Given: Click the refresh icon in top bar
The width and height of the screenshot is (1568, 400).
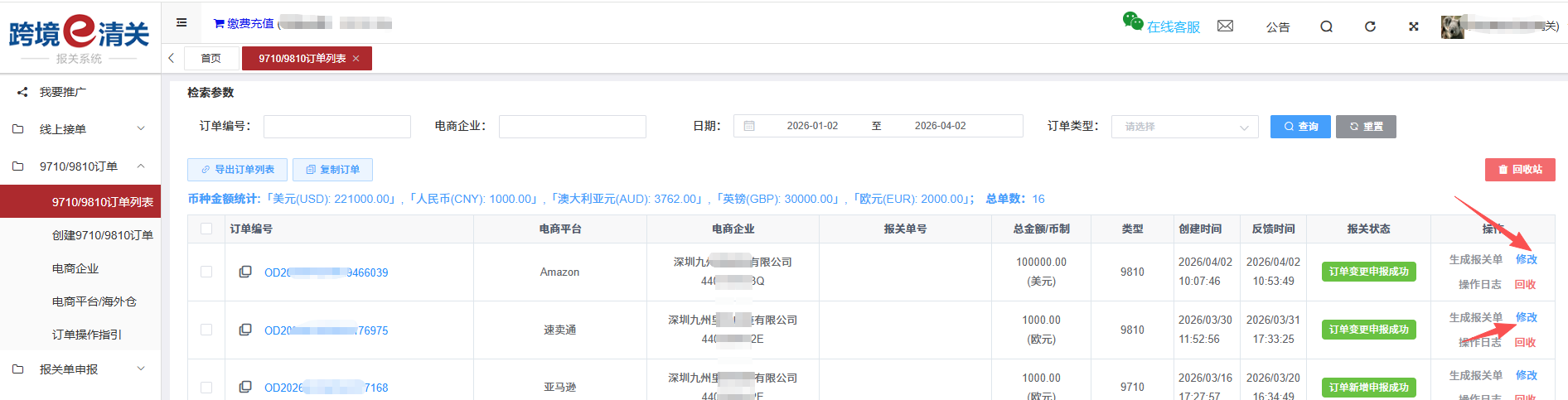Looking at the screenshot, I should click(1370, 27).
